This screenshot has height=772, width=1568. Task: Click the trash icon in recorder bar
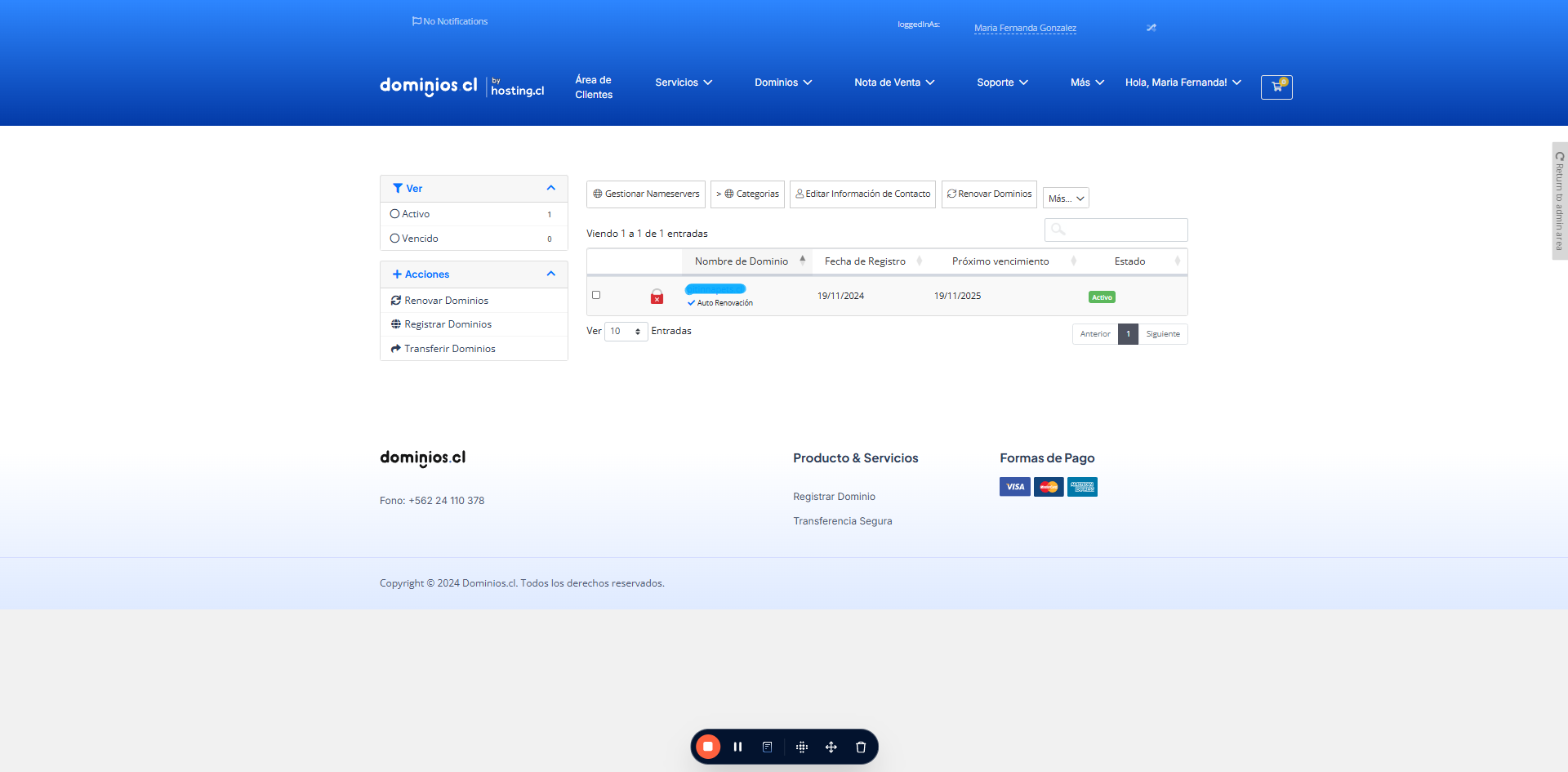coord(861,747)
